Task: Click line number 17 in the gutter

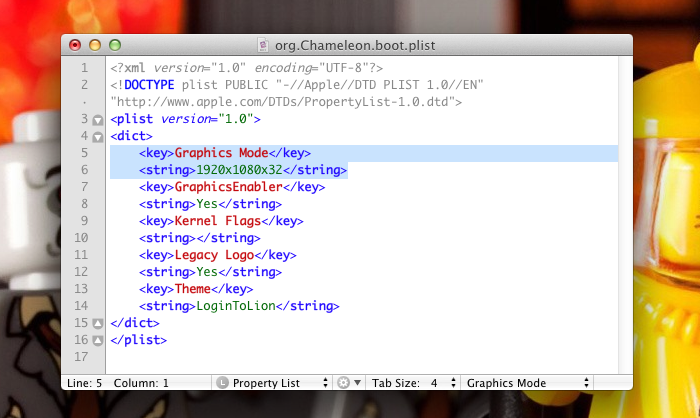Action: (81, 357)
